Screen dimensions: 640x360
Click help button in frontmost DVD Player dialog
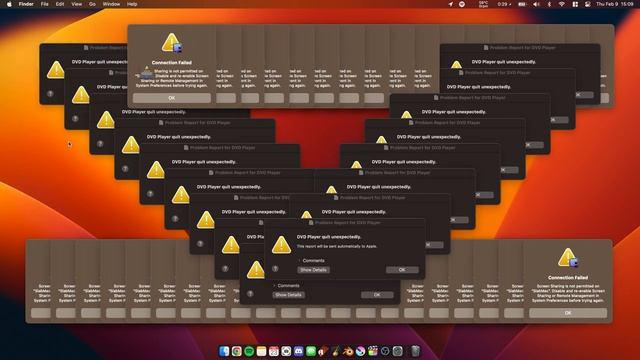click(275, 269)
